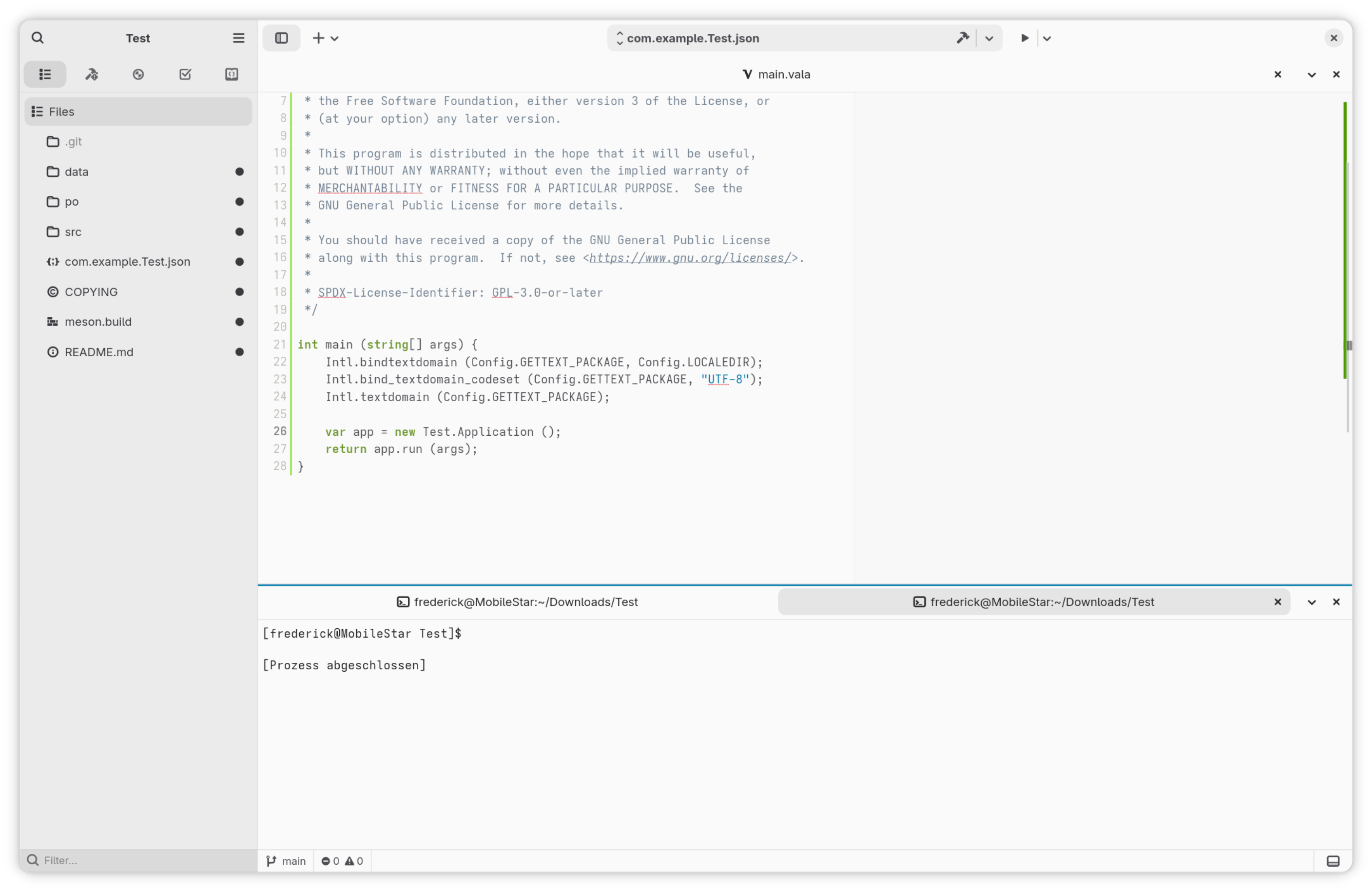
Task: Open the hamburger main menu
Action: [238, 38]
